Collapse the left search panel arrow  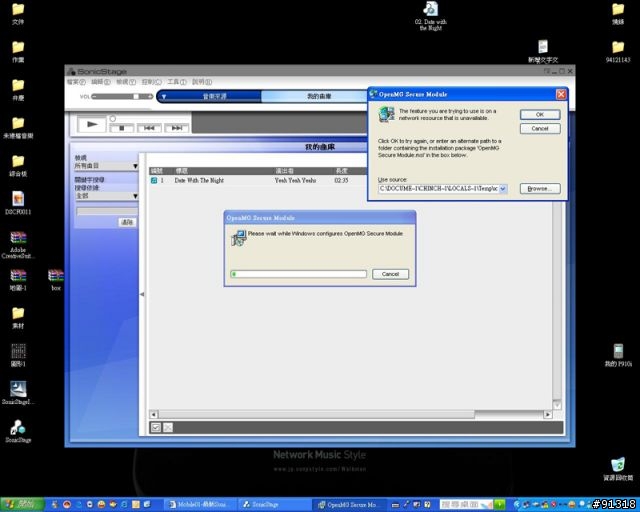[x=142, y=294]
